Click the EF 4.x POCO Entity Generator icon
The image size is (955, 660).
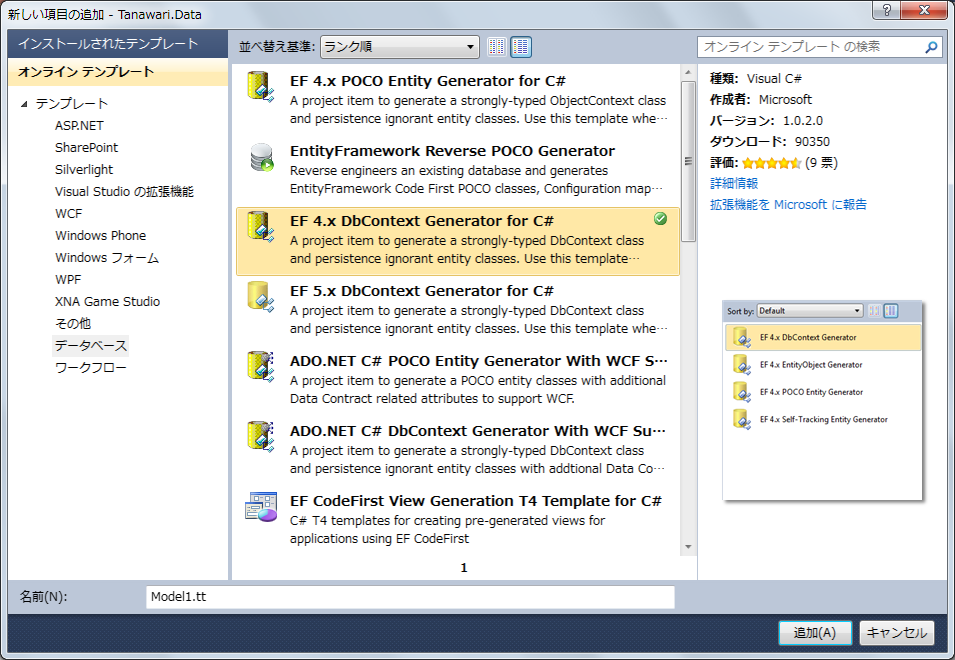[261, 86]
